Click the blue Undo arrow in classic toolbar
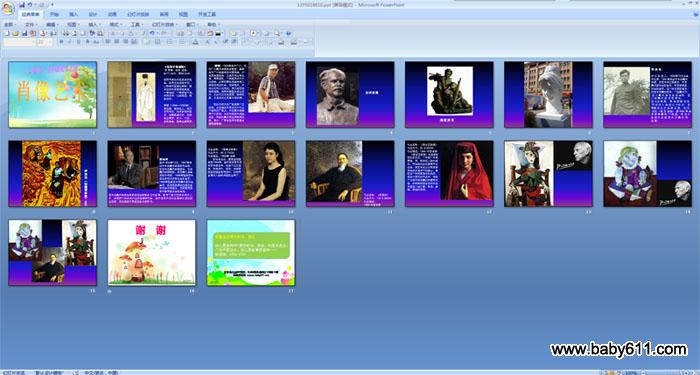The height and width of the screenshot is (375, 700). (152, 33)
